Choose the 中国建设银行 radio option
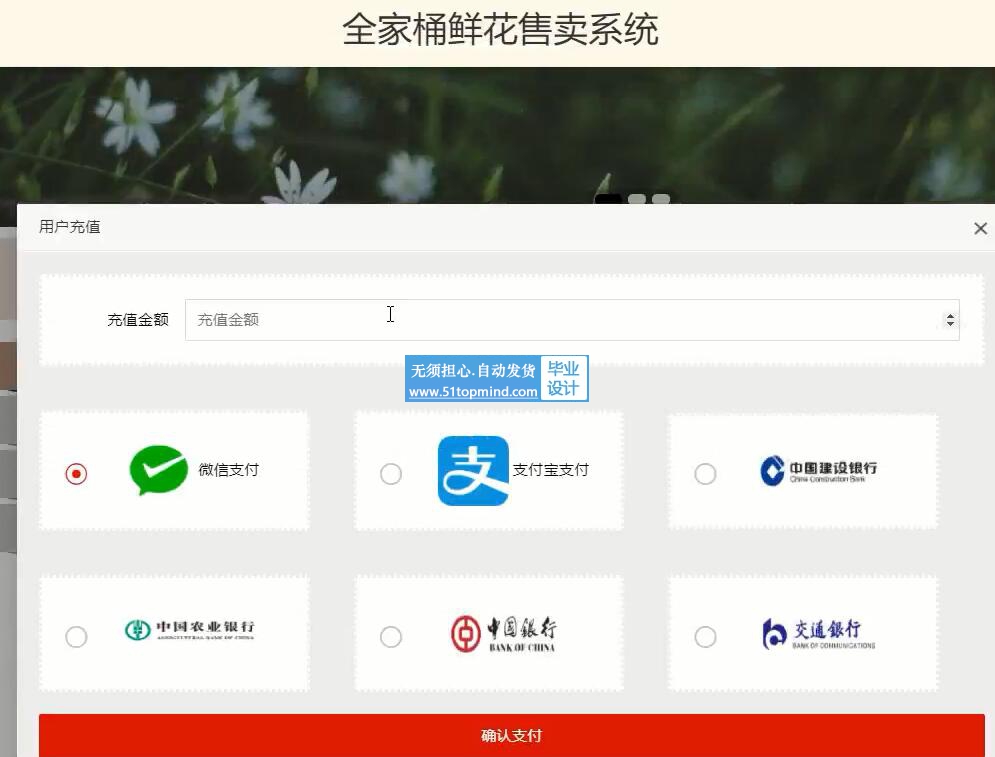This screenshot has width=995, height=757. pyautogui.click(x=705, y=474)
